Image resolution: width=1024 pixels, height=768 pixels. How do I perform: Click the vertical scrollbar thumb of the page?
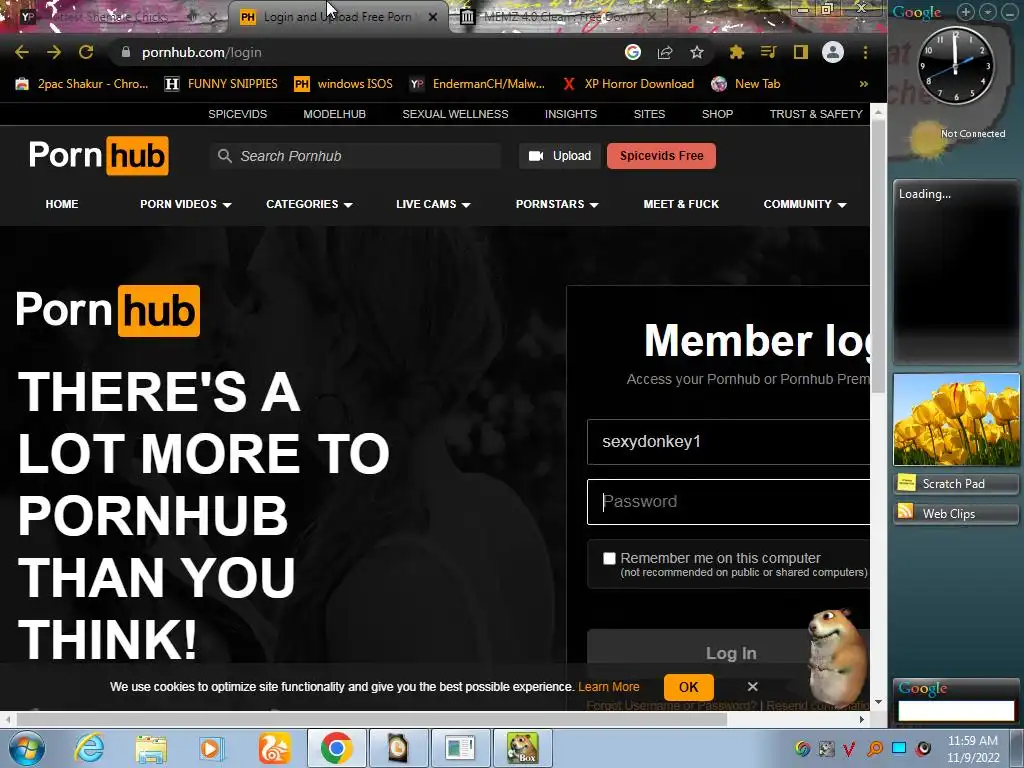(878, 257)
